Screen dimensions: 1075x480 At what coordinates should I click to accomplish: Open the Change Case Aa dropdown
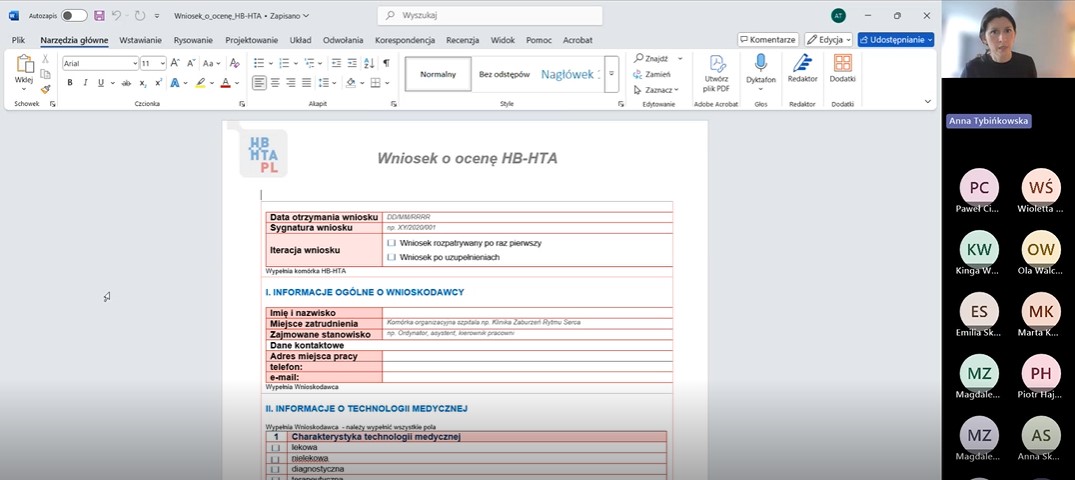click(x=211, y=63)
